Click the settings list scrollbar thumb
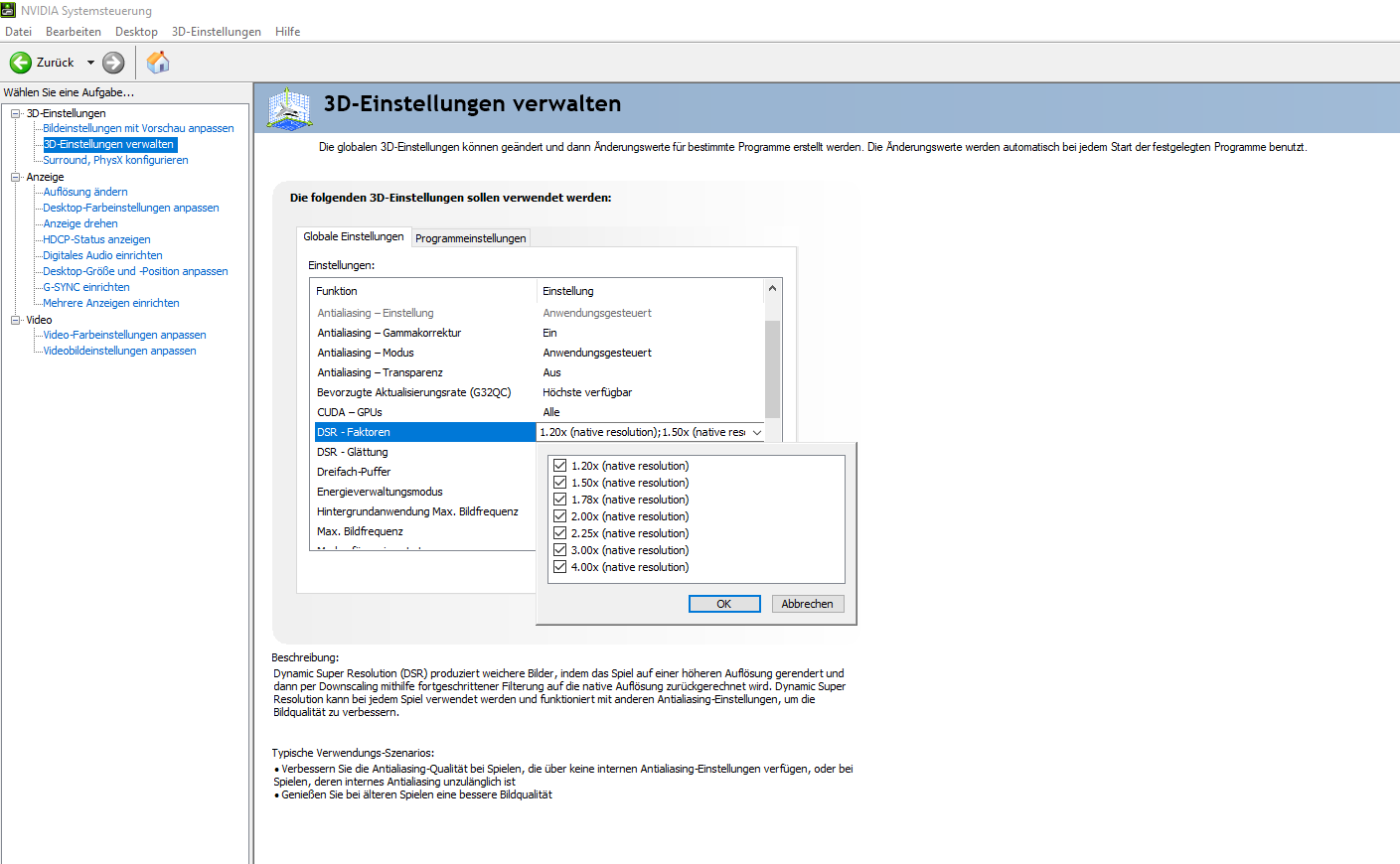Viewport: 1400px width, 864px height. coord(773,368)
